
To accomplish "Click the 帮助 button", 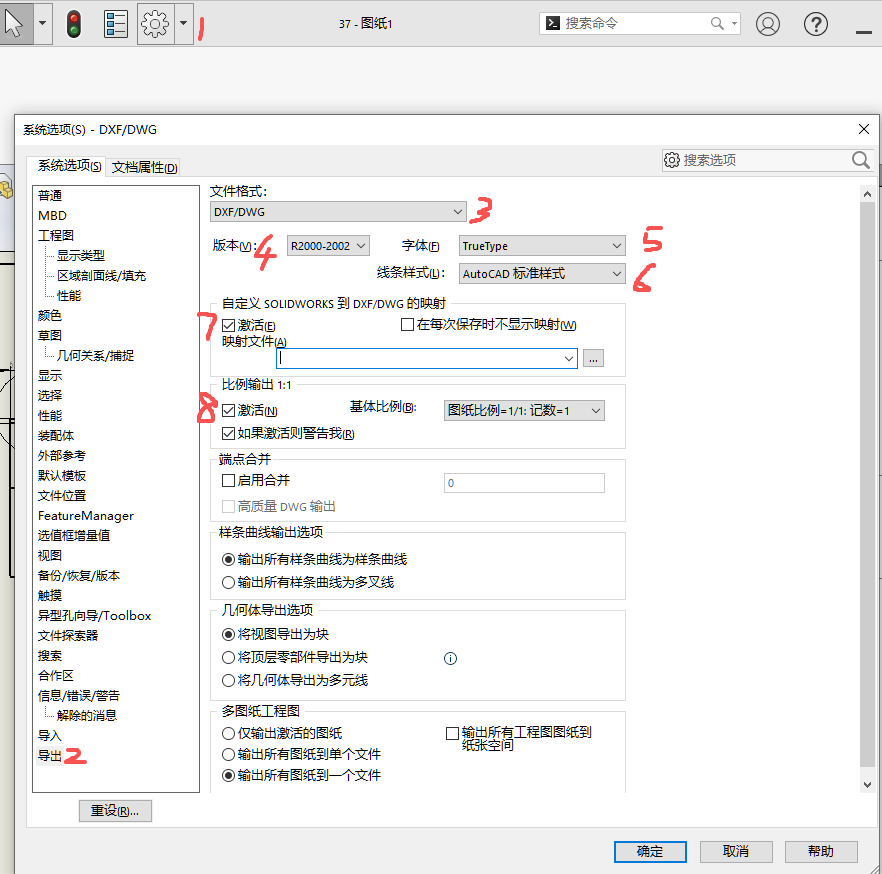I will coord(821,852).
